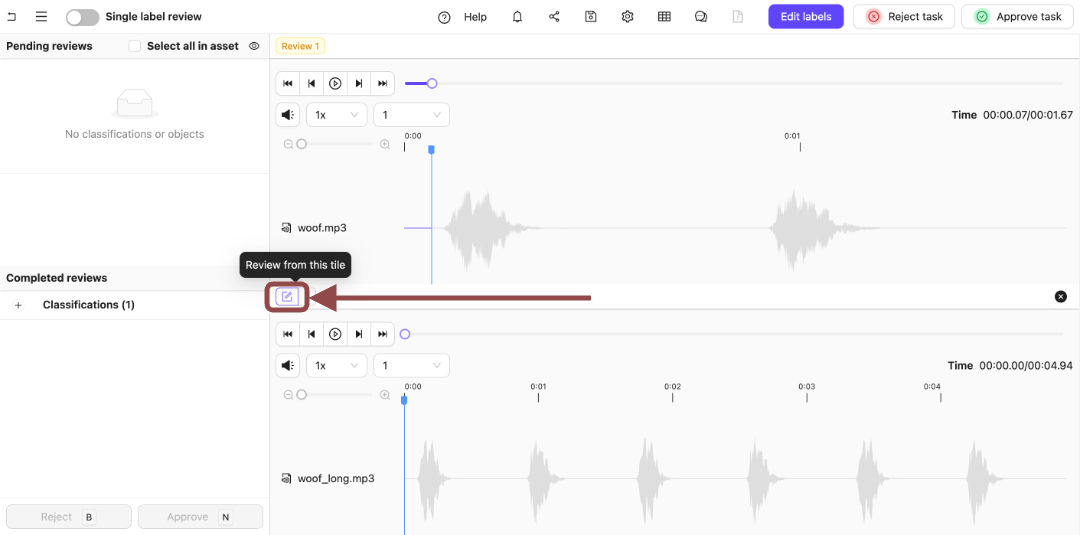Screen dimensions: 1080x535
Task: Check the Select all in asset checkbox
Action: pos(135,46)
